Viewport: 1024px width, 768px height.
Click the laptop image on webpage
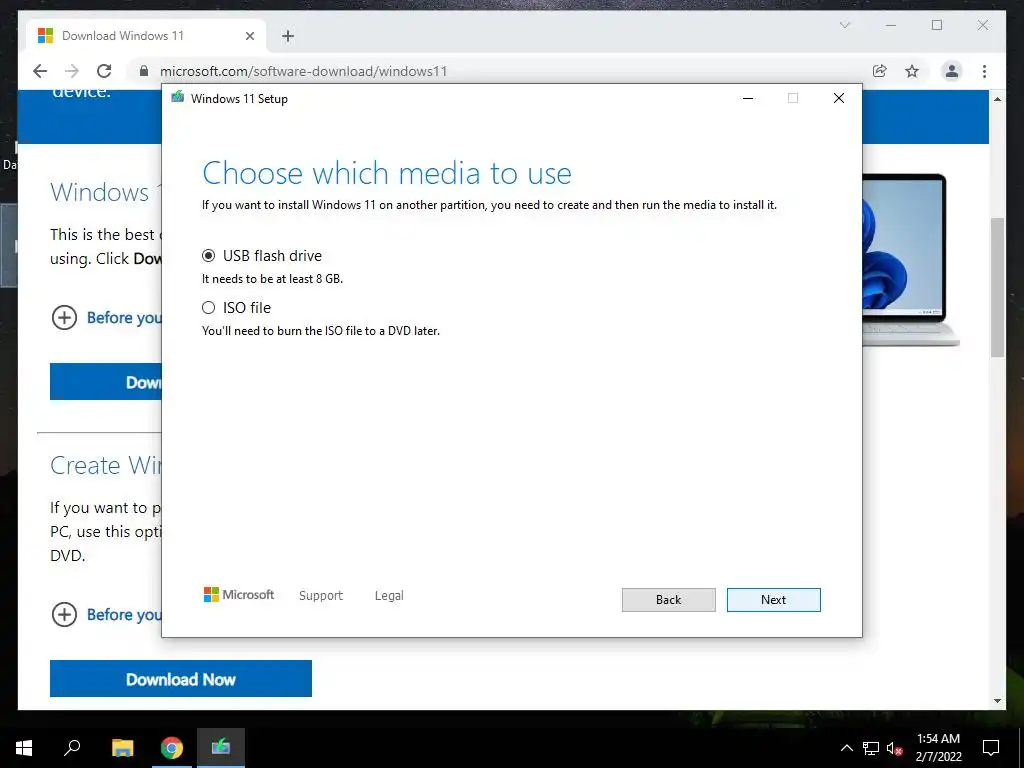(910, 259)
